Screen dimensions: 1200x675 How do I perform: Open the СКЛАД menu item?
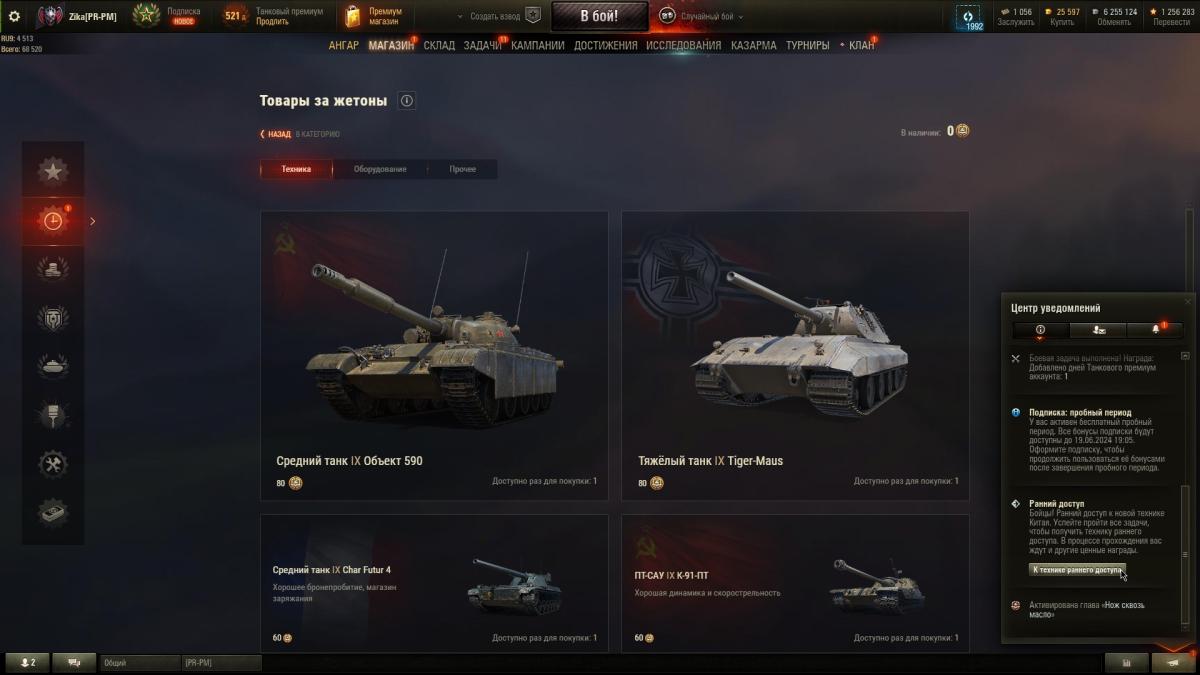tap(439, 45)
